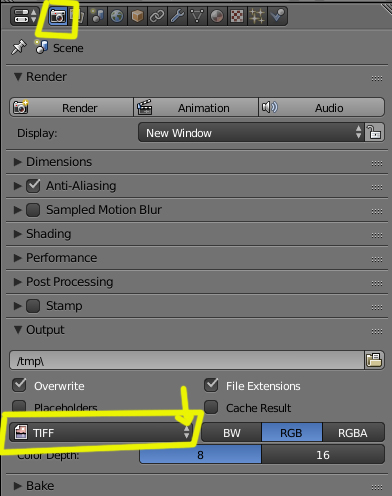
Task: Click the Animation render button
Action: click(x=196, y=107)
